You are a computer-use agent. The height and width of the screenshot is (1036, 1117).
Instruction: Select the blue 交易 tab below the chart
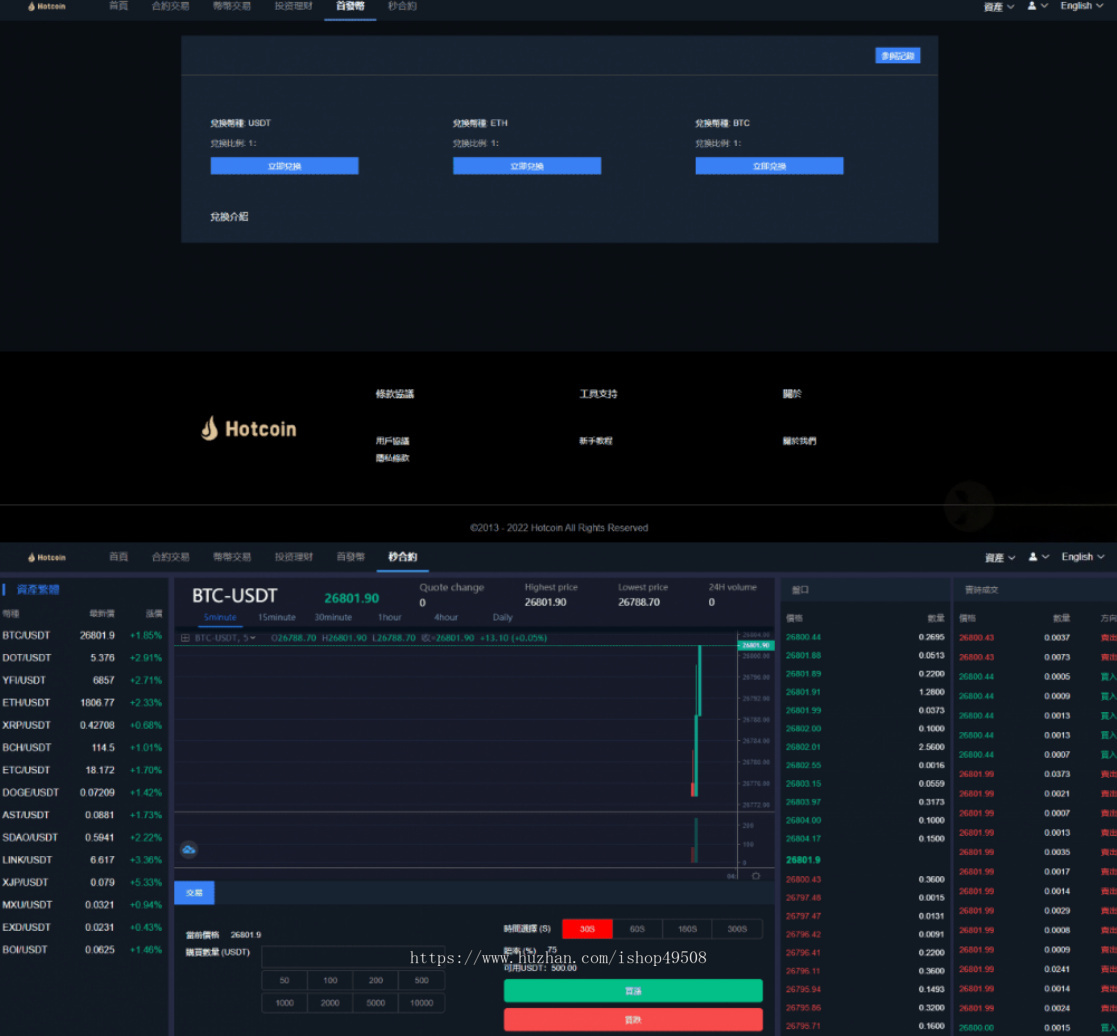click(x=194, y=893)
